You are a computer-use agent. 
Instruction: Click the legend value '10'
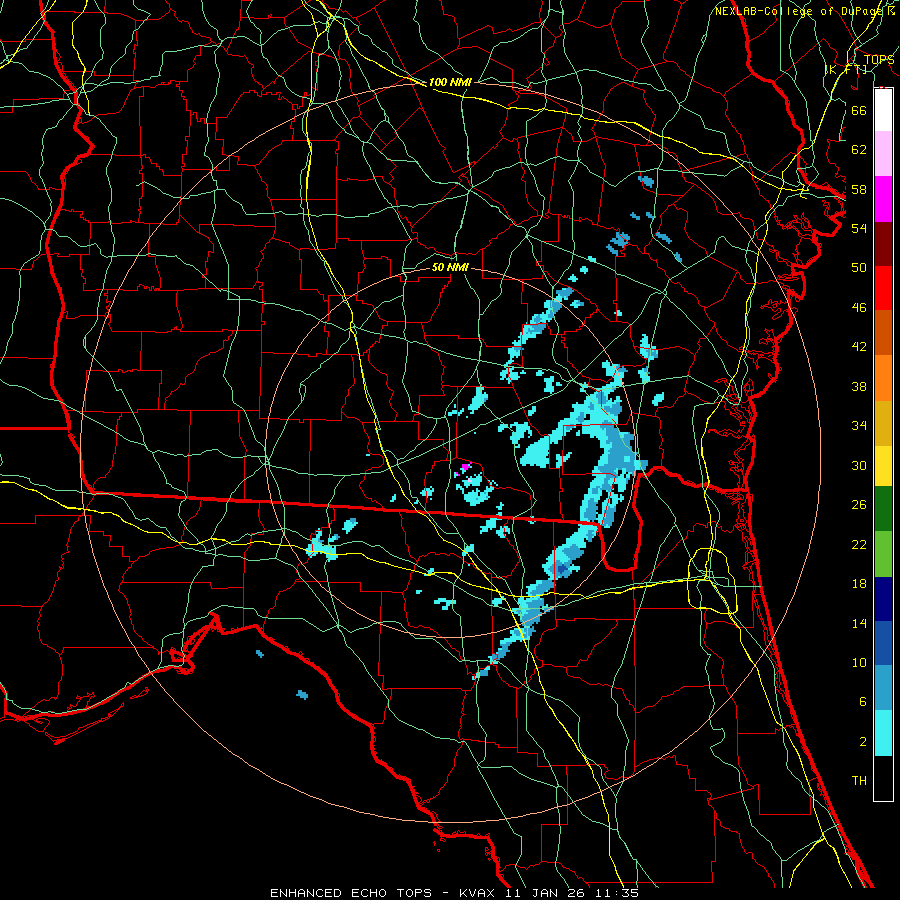(x=859, y=663)
